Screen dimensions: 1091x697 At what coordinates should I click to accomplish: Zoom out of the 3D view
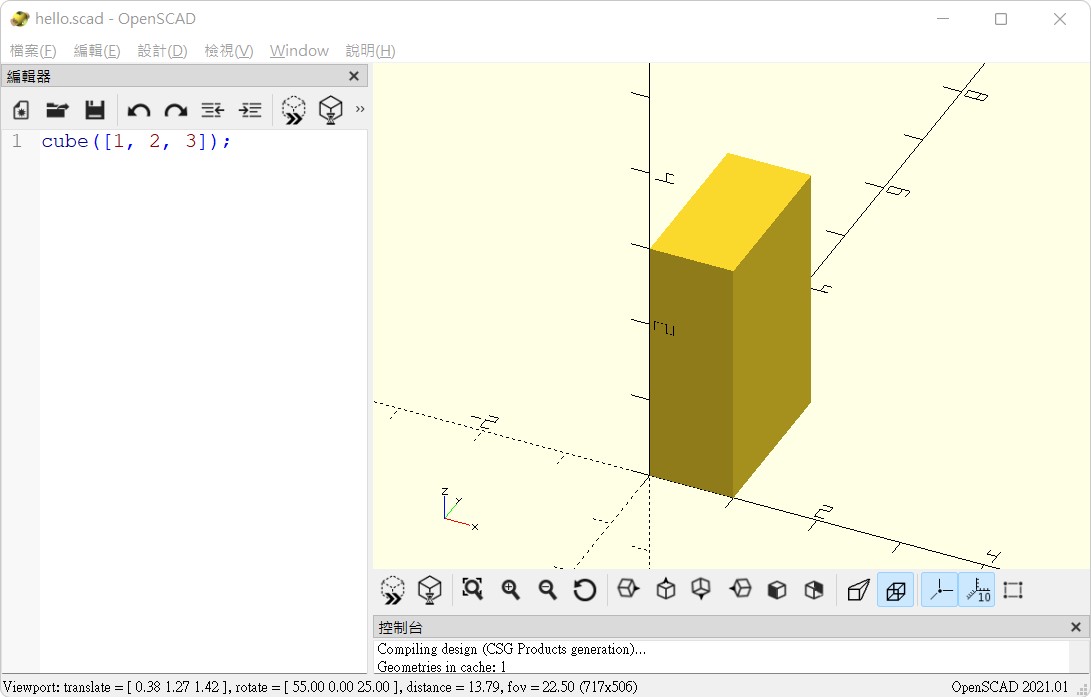[548, 590]
